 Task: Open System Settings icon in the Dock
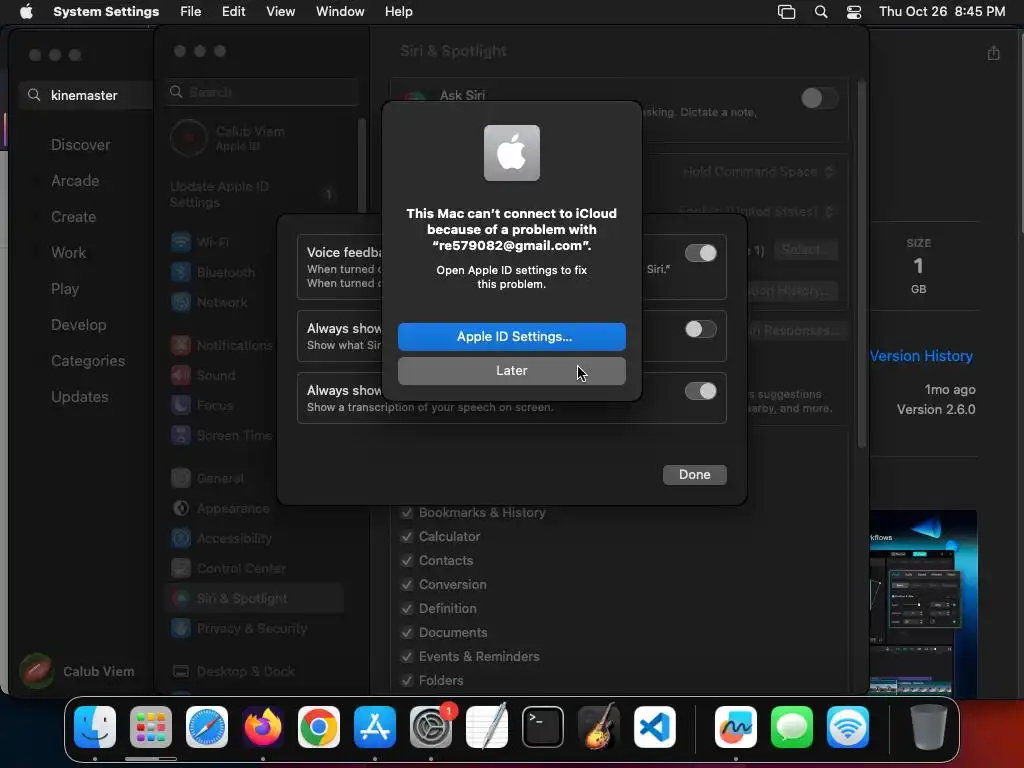pos(431,727)
